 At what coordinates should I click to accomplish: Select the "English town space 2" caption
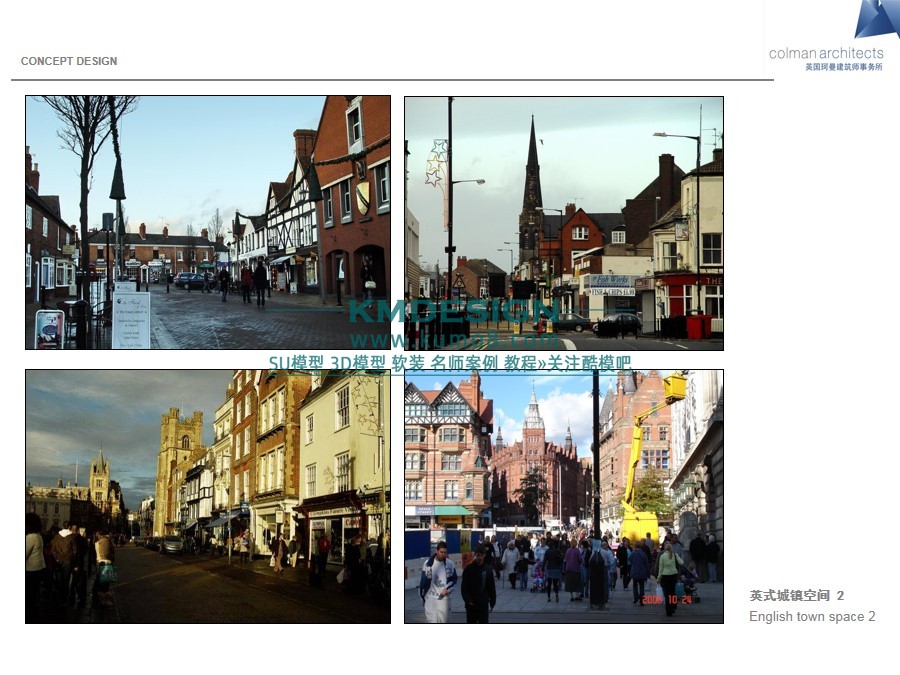coord(812,616)
